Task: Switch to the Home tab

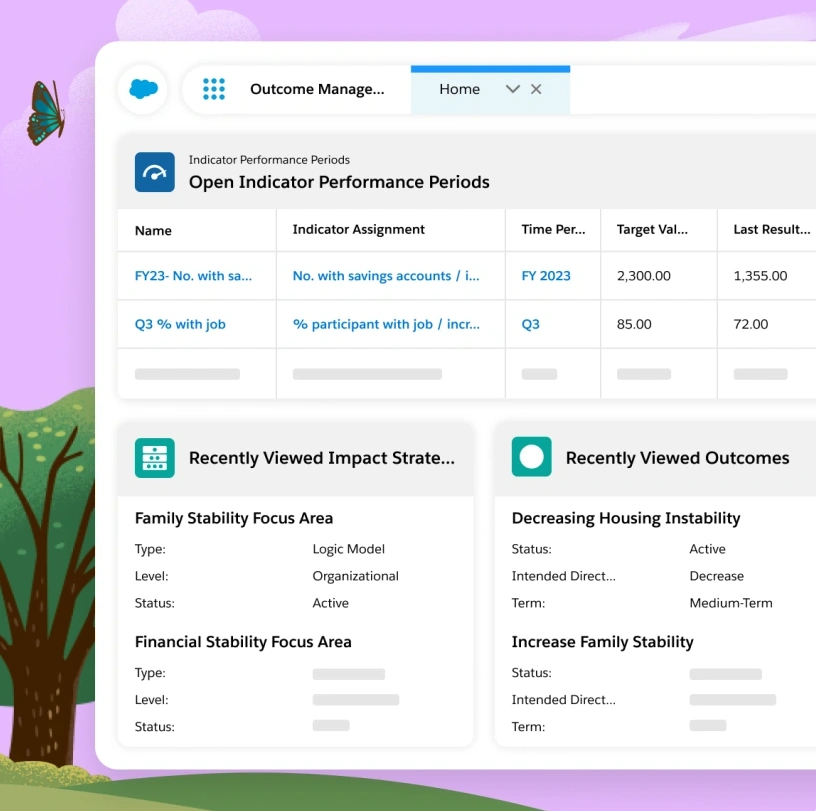Action: [459, 89]
